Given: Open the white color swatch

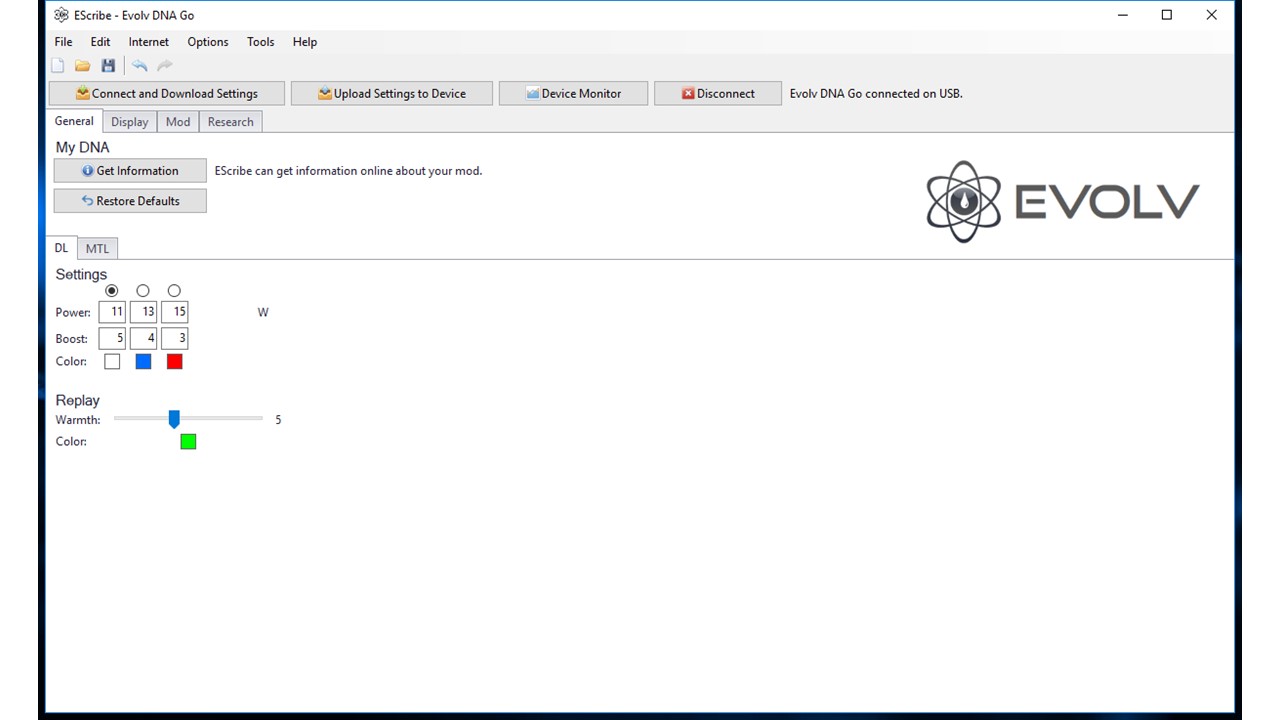Looking at the screenshot, I should coord(112,362).
